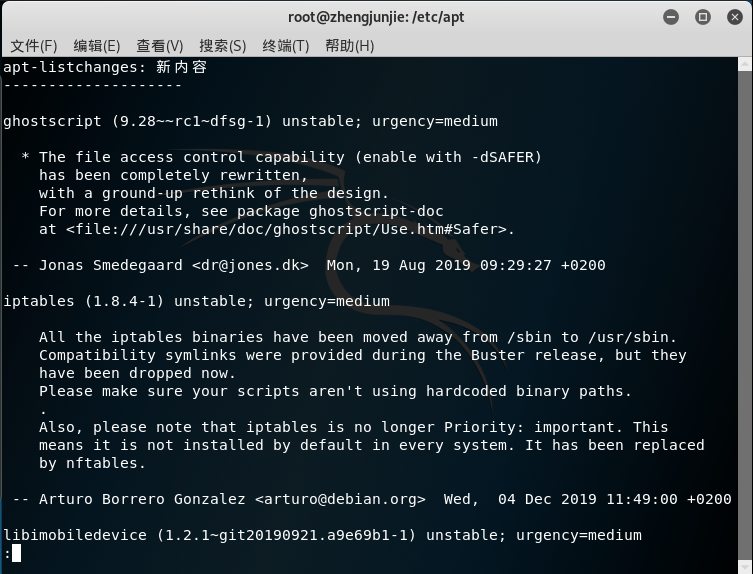Screen dimensions: 753x574
Task: Open the 查看(V) menu
Action: pos(160,46)
